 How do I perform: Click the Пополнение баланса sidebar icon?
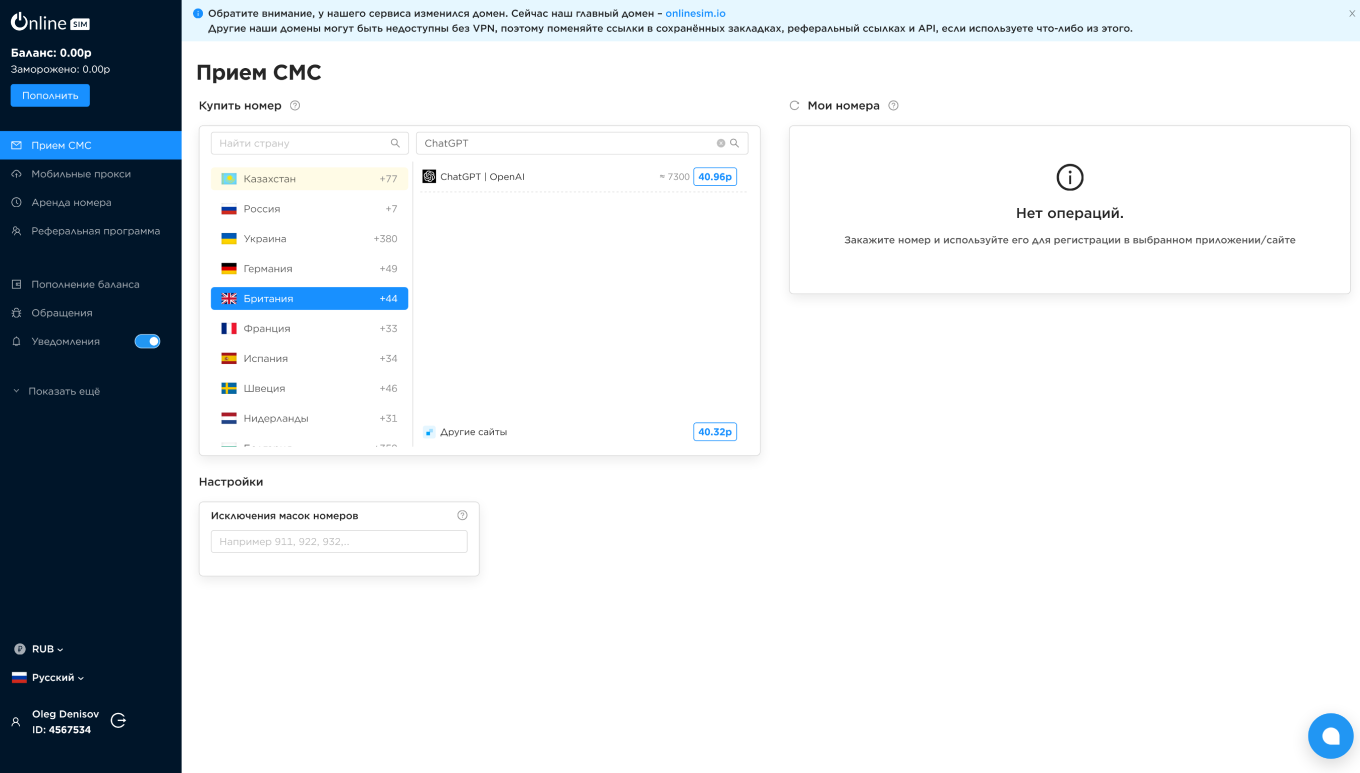click(17, 283)
